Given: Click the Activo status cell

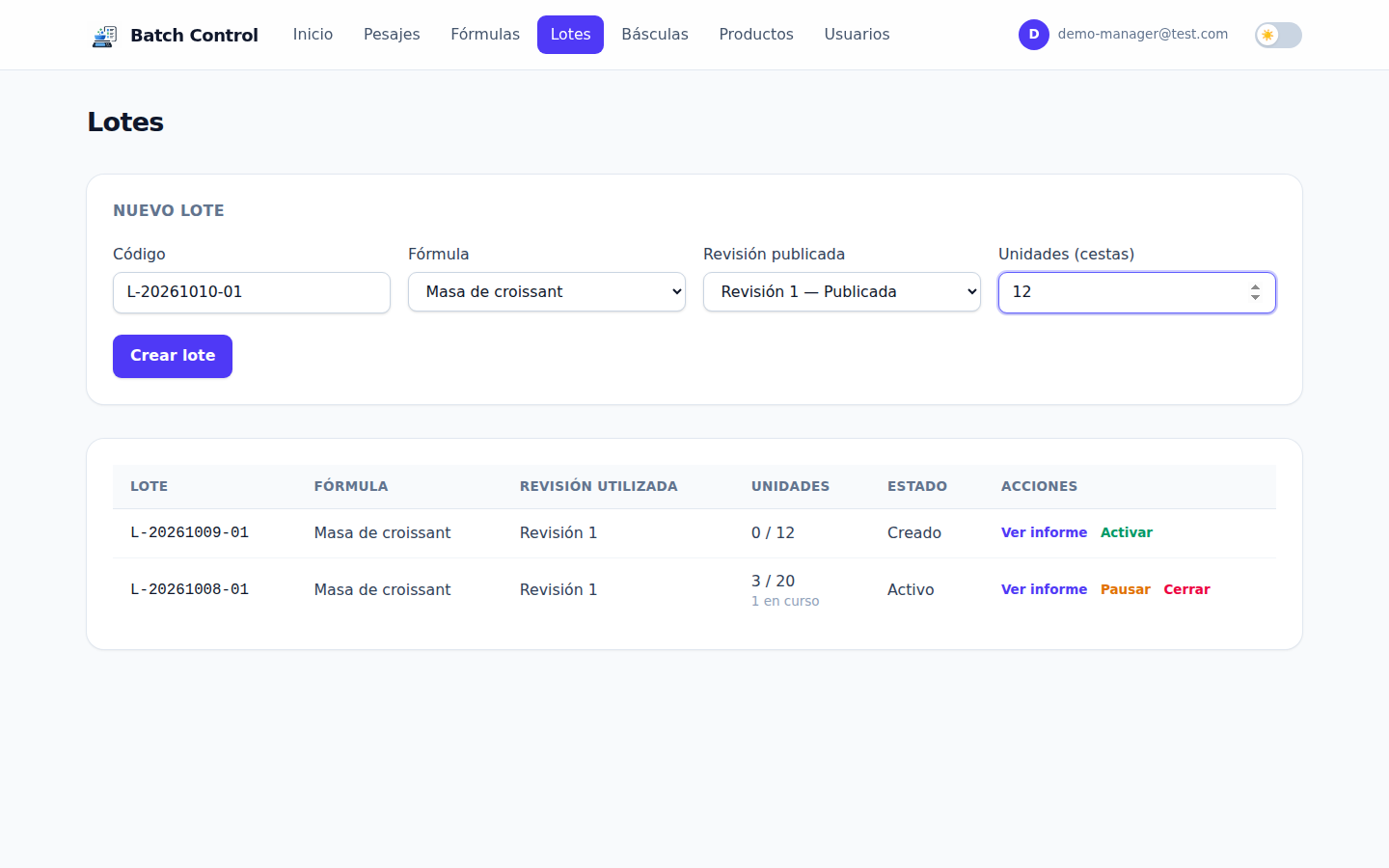Looking at the screenshot, I should pos(911,589).
